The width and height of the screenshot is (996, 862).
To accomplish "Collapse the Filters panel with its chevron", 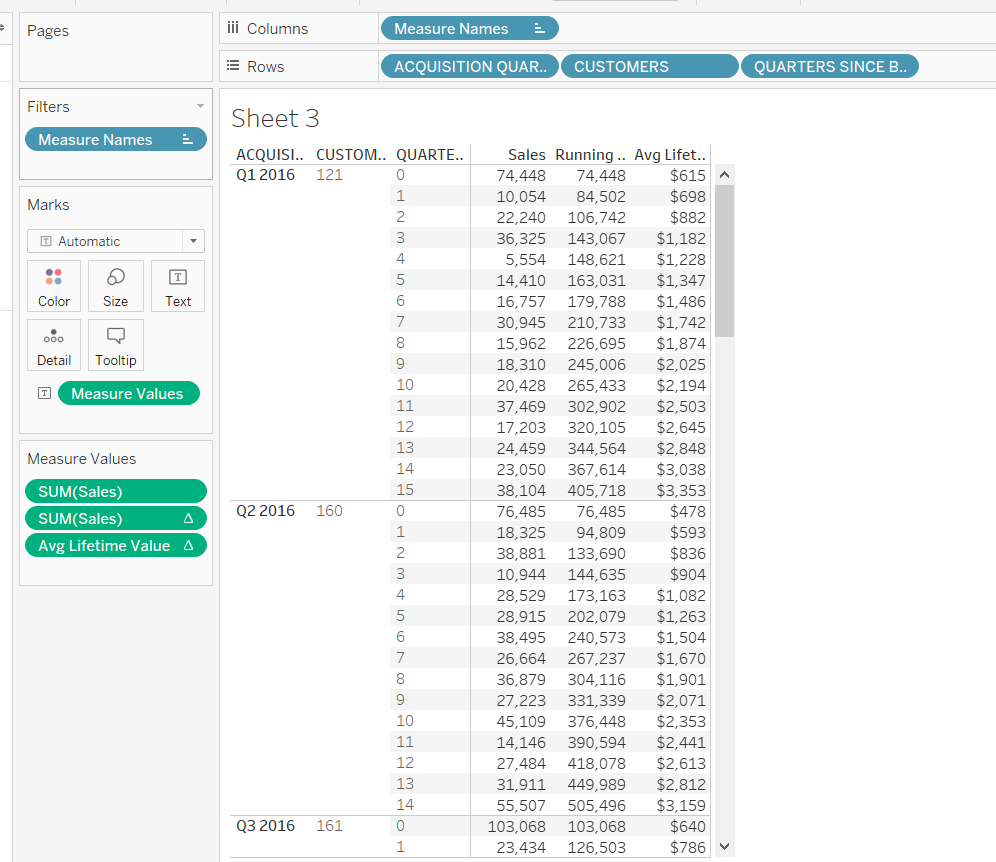I will 202,106.
